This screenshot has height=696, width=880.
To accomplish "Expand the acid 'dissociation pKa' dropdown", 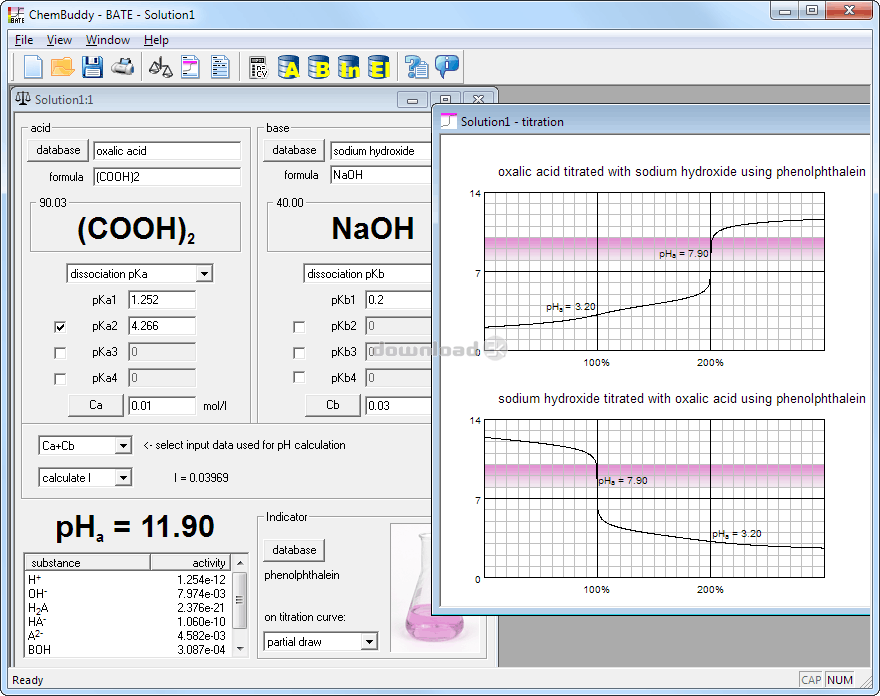I will [x=204, y=274].
